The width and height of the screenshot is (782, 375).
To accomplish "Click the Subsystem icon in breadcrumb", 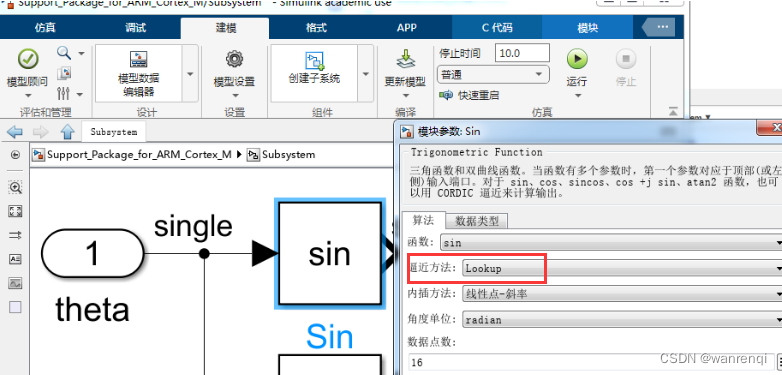I will click(253, 155).
